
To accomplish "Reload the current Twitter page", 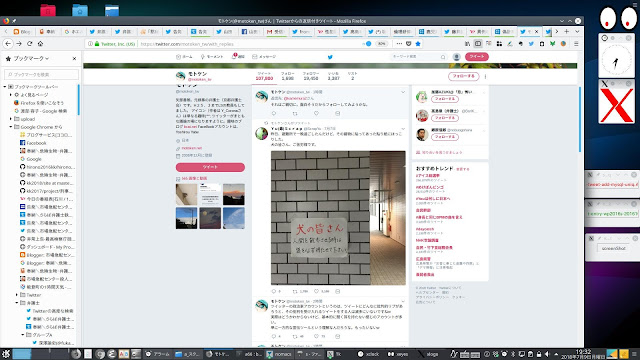I will [x=29, y=44].
